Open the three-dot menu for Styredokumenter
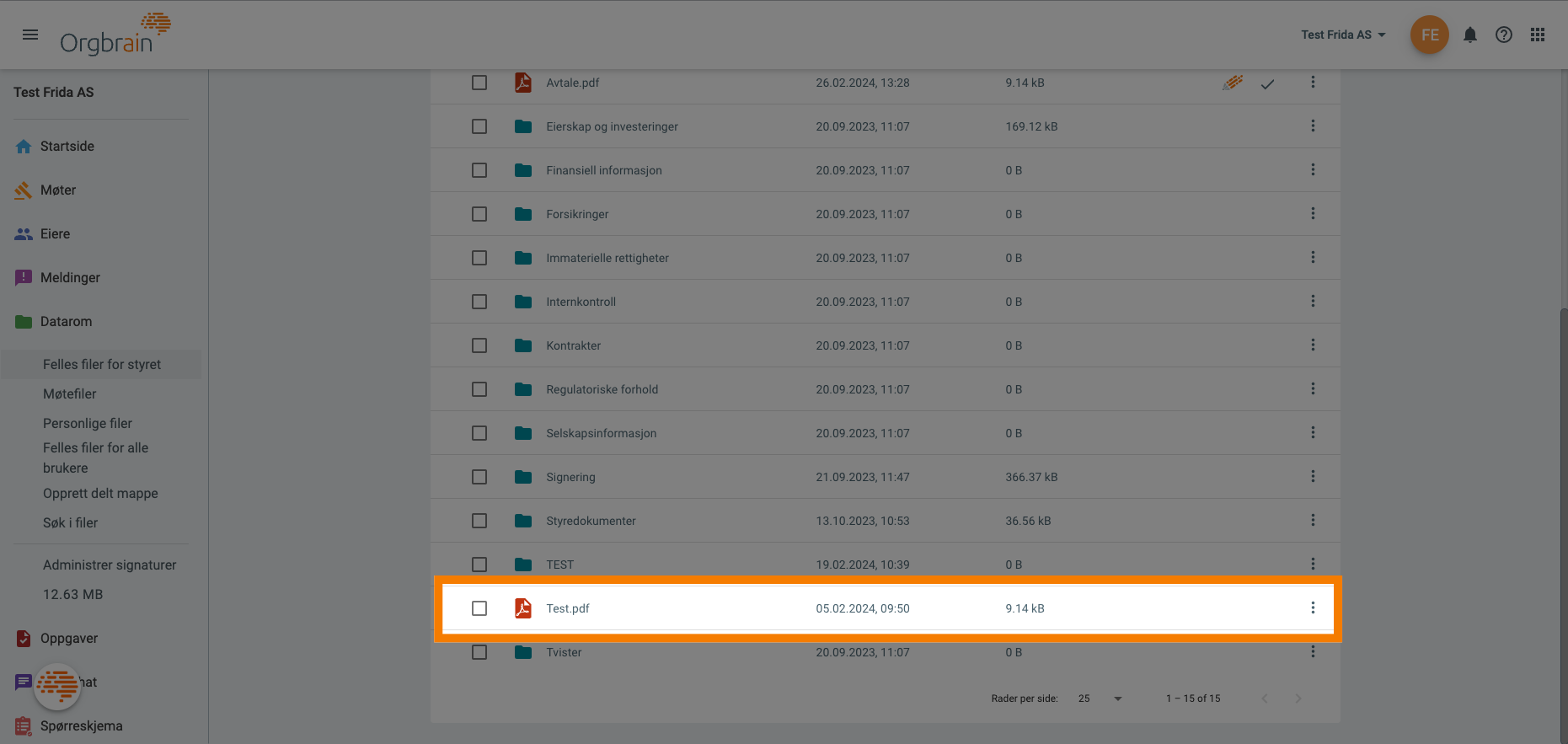The height and width of the screenshot is (744, 1568). [1313, 520]
